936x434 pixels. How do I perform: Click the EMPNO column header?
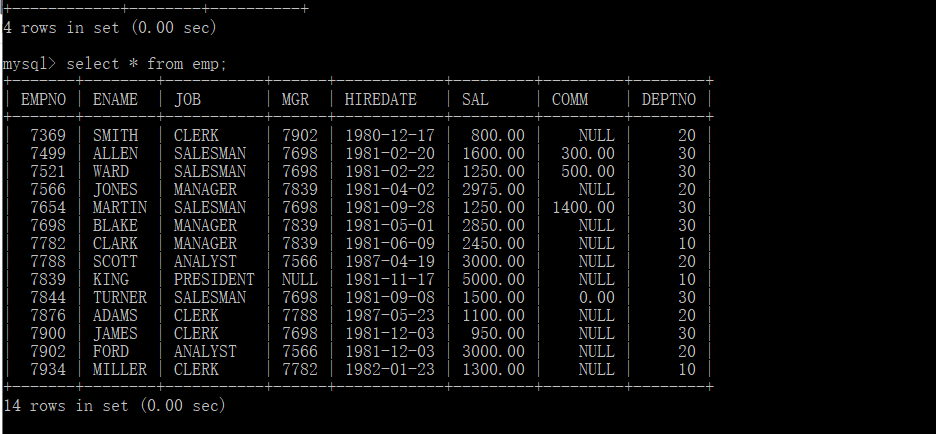click(x=43, y=99)
